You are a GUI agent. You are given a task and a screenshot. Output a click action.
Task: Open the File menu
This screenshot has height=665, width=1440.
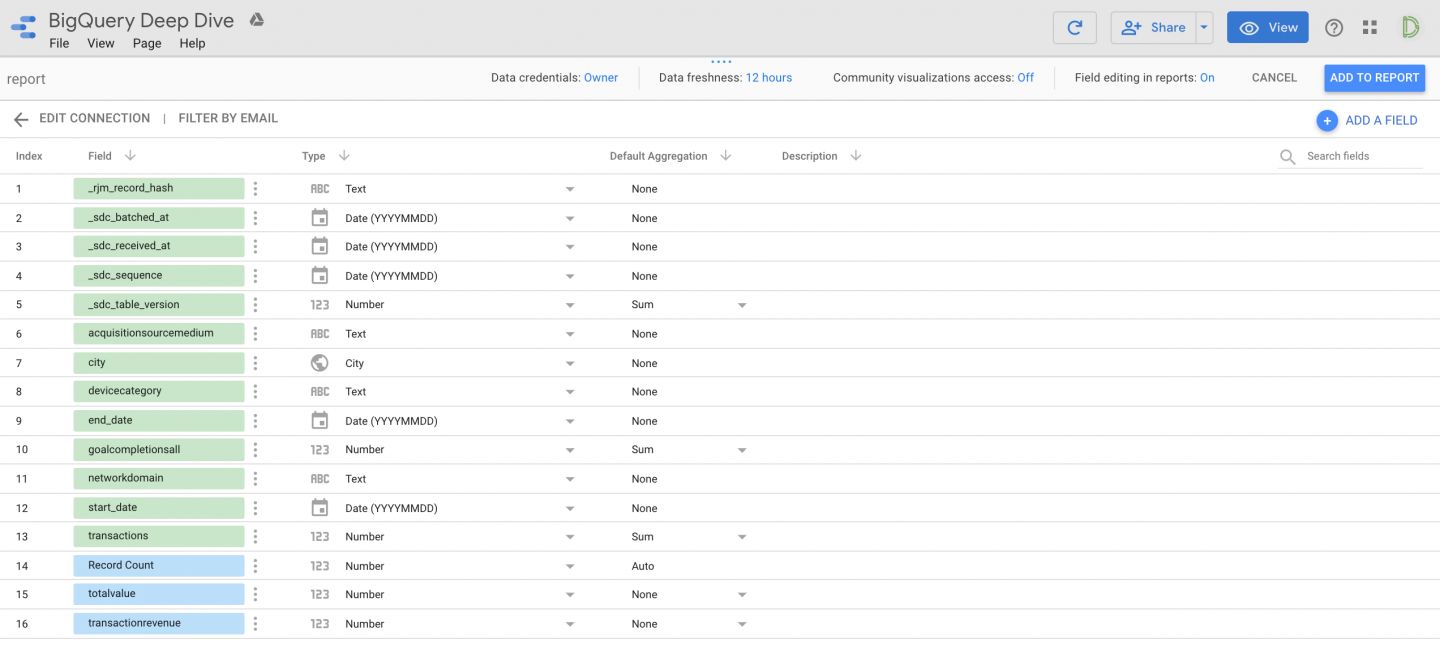[58, 43]
